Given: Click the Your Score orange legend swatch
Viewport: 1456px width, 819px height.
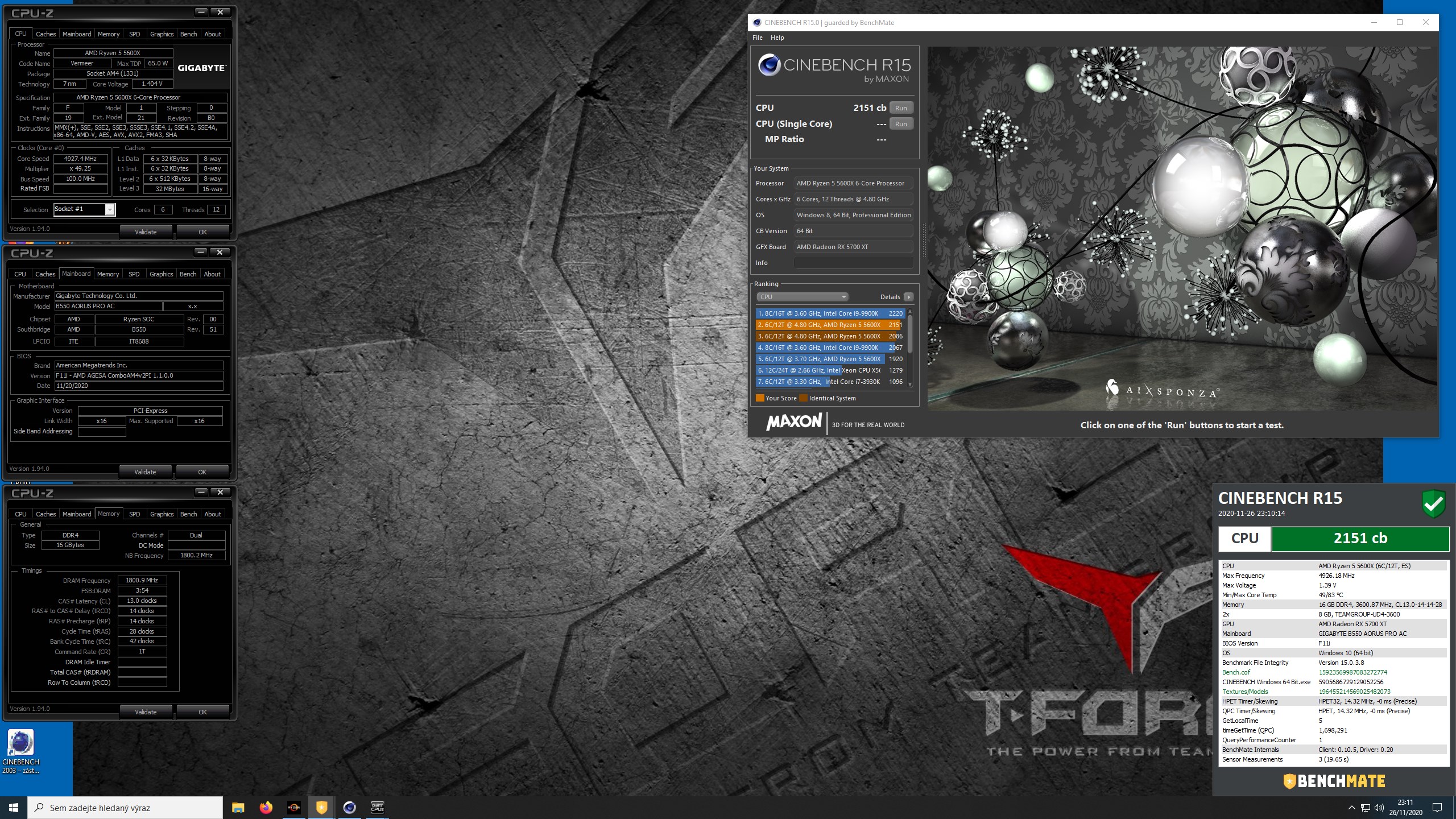Looking at the screenshot, I should tap(759, 398).
